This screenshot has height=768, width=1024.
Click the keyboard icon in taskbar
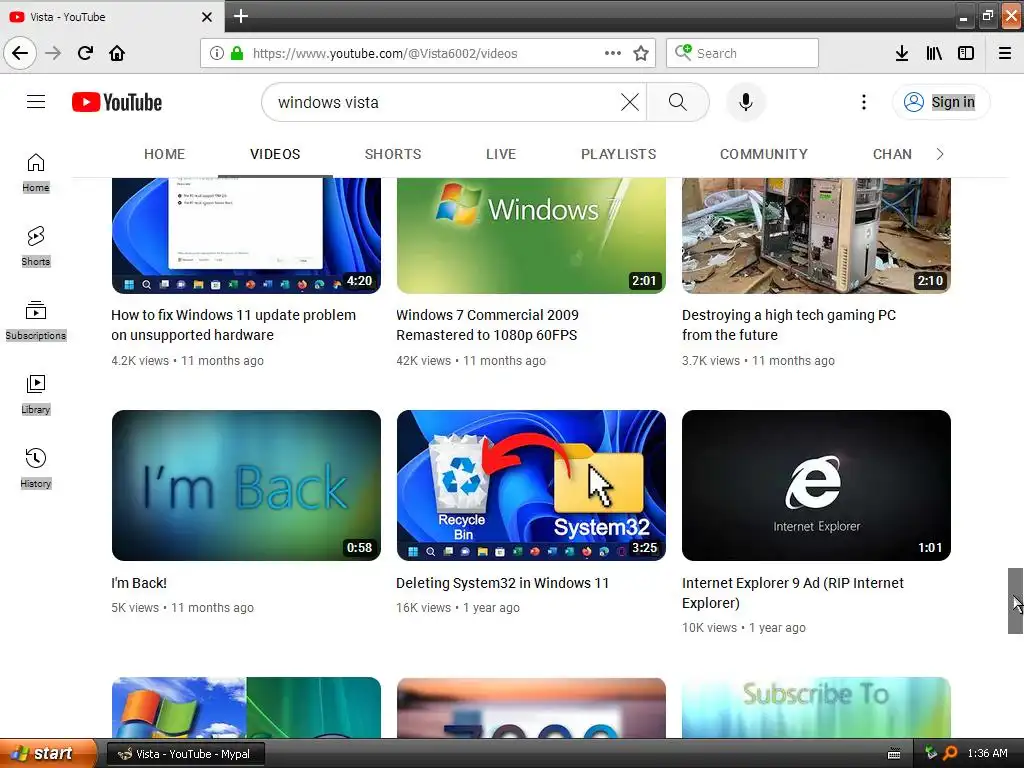tap(894, 754)
